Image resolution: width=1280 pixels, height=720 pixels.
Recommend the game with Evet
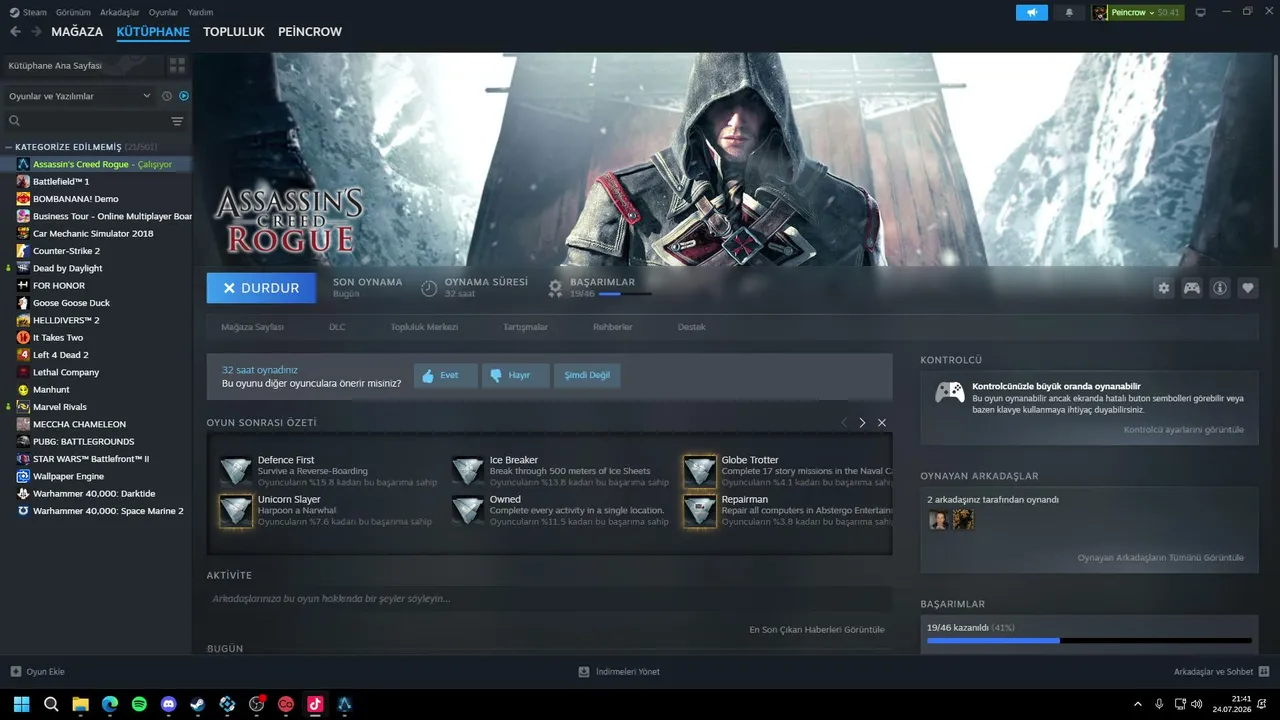pos(445,376)
